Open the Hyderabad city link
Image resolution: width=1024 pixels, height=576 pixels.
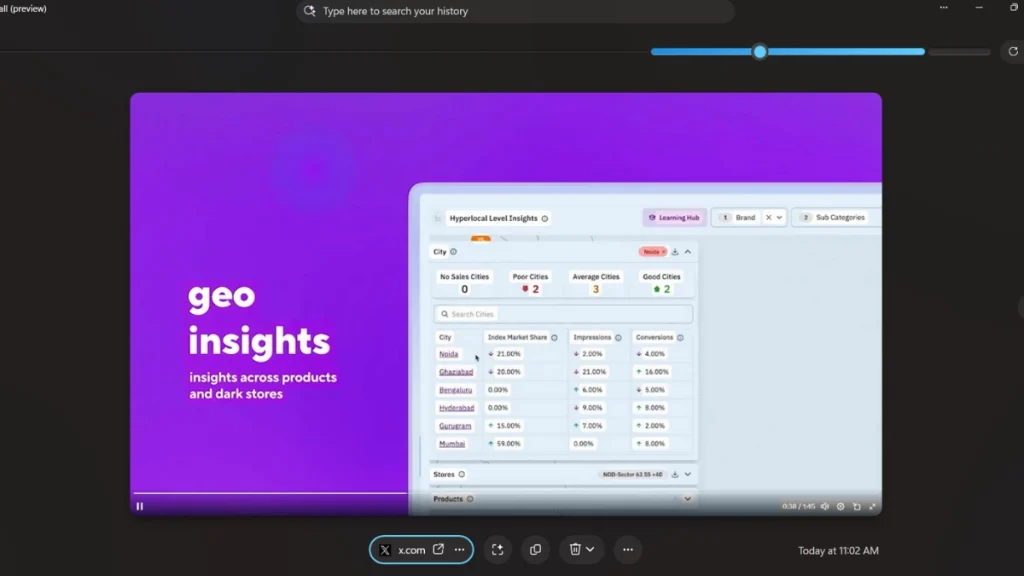[456, 408]
